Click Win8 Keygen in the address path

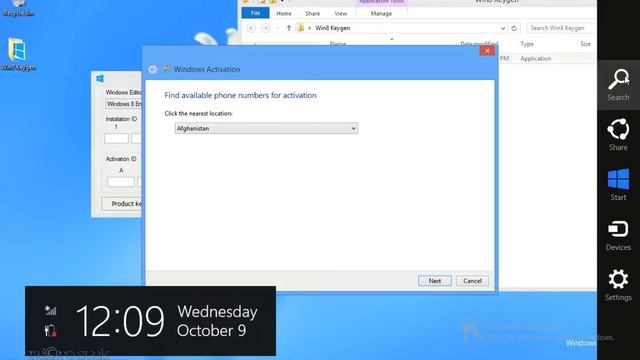(333, 28)
